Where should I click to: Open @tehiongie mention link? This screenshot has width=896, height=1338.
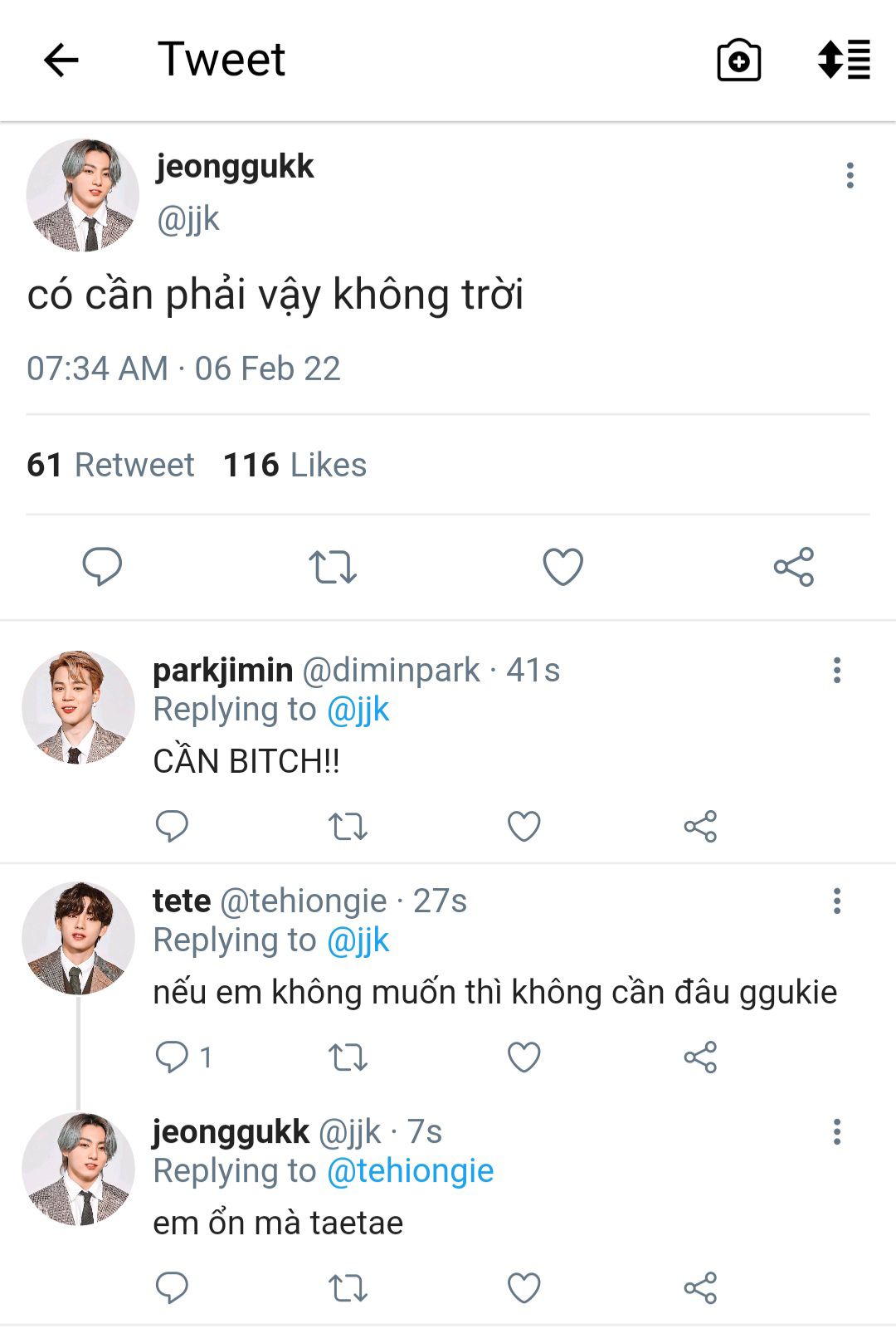click(410, 1171)
